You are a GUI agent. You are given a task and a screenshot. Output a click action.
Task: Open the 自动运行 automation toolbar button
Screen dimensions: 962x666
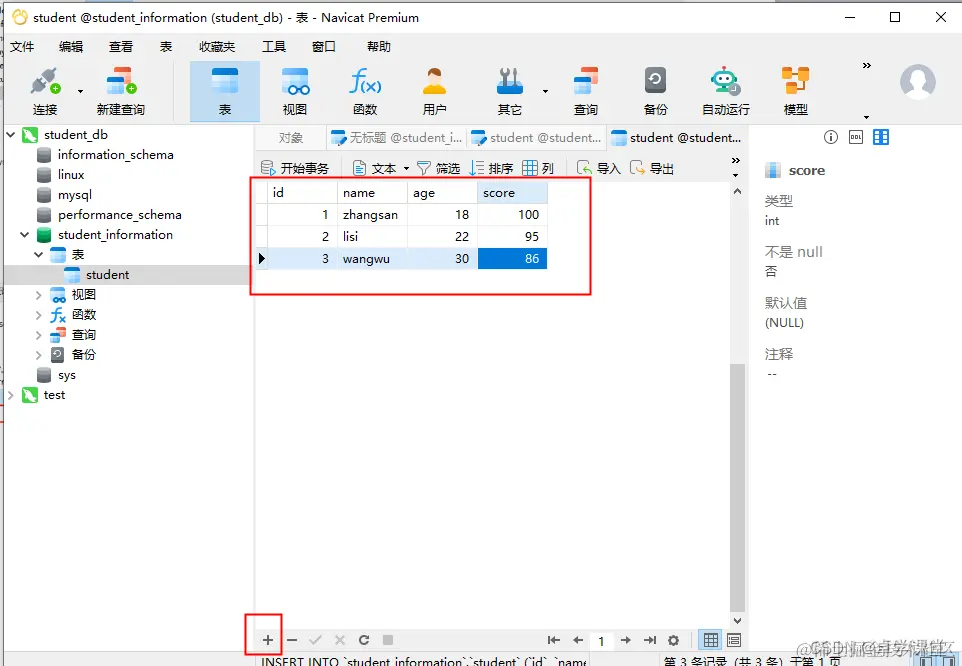coord(726,91)
